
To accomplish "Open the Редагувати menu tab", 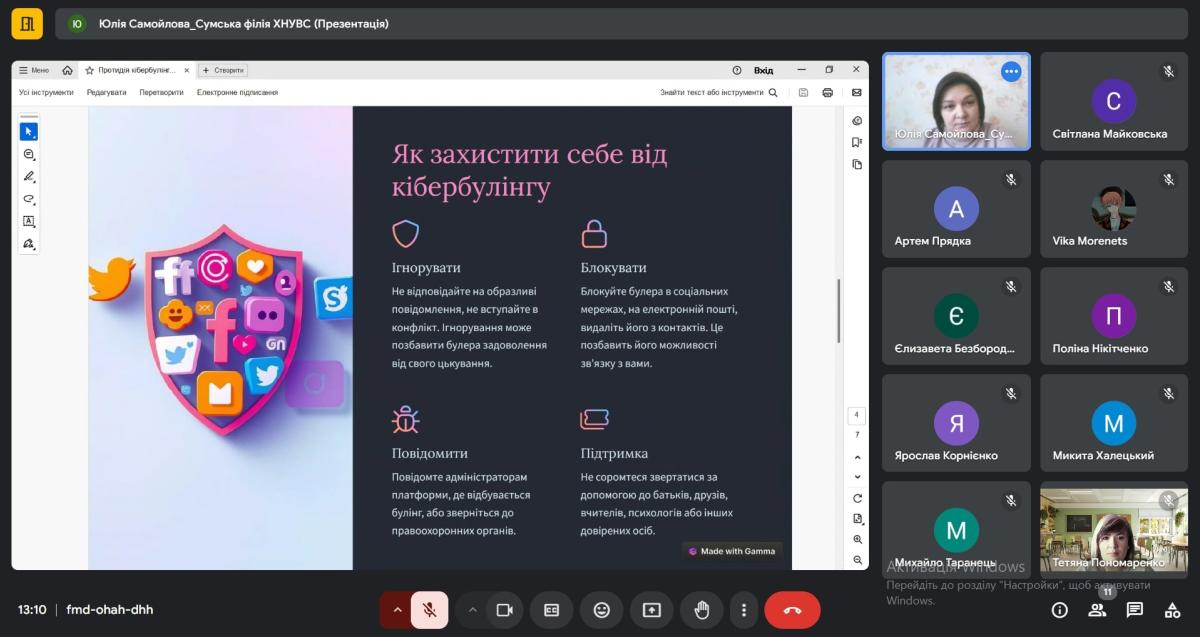I will point(106,92).
